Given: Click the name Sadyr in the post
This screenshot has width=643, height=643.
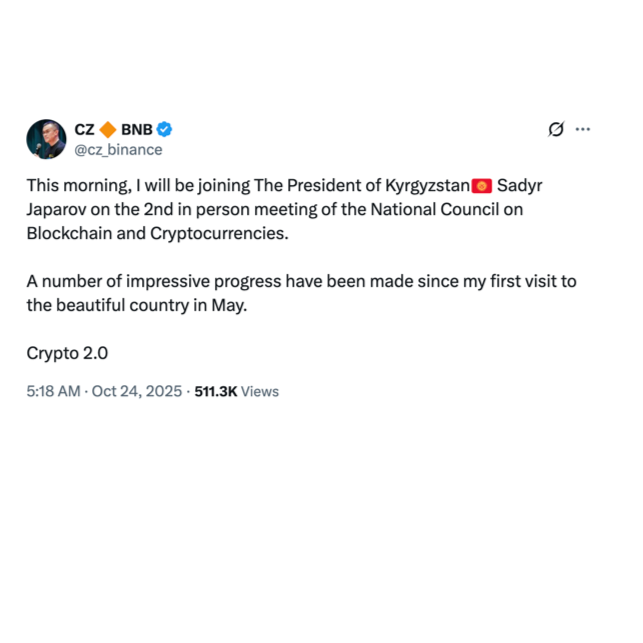Looking at the screenshot, I should point(520,187).
